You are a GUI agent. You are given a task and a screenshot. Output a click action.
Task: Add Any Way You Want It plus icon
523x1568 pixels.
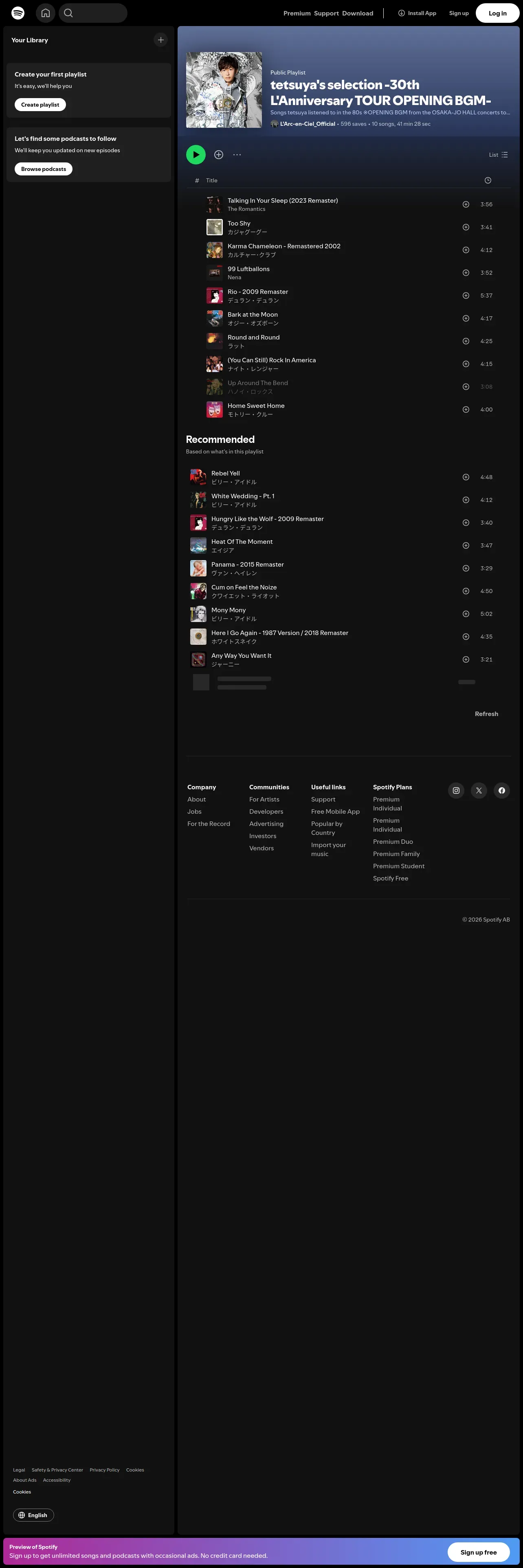pyautogui.click(x=466, y=660)
